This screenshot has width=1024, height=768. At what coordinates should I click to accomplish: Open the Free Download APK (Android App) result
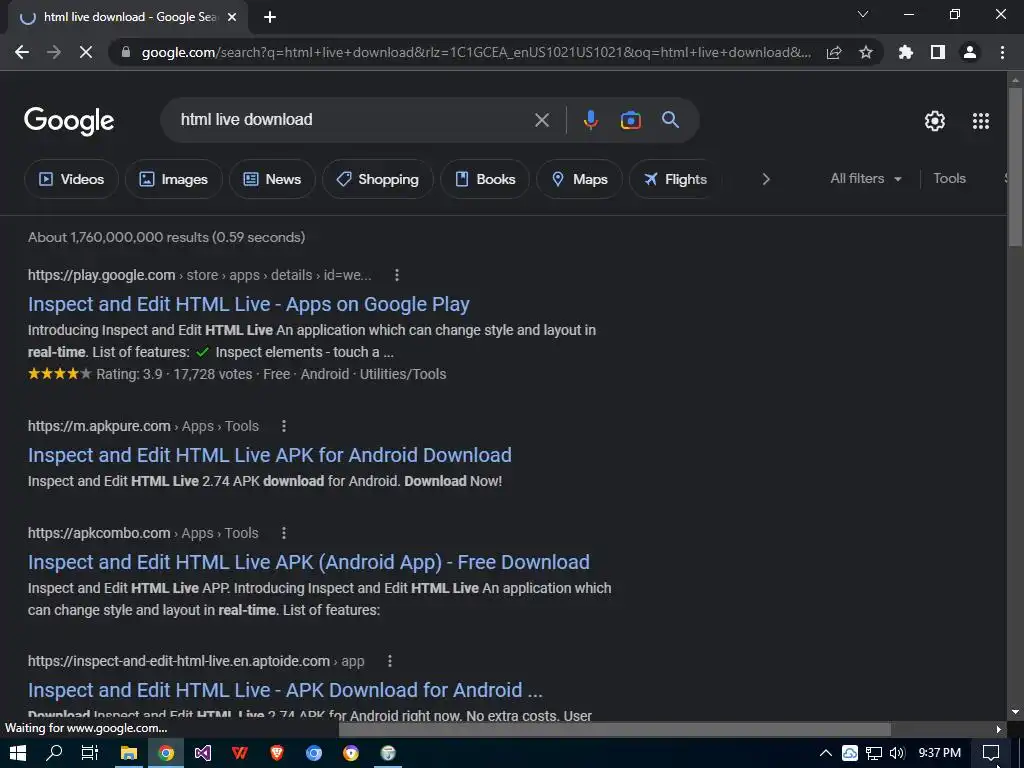click(309, 562)
